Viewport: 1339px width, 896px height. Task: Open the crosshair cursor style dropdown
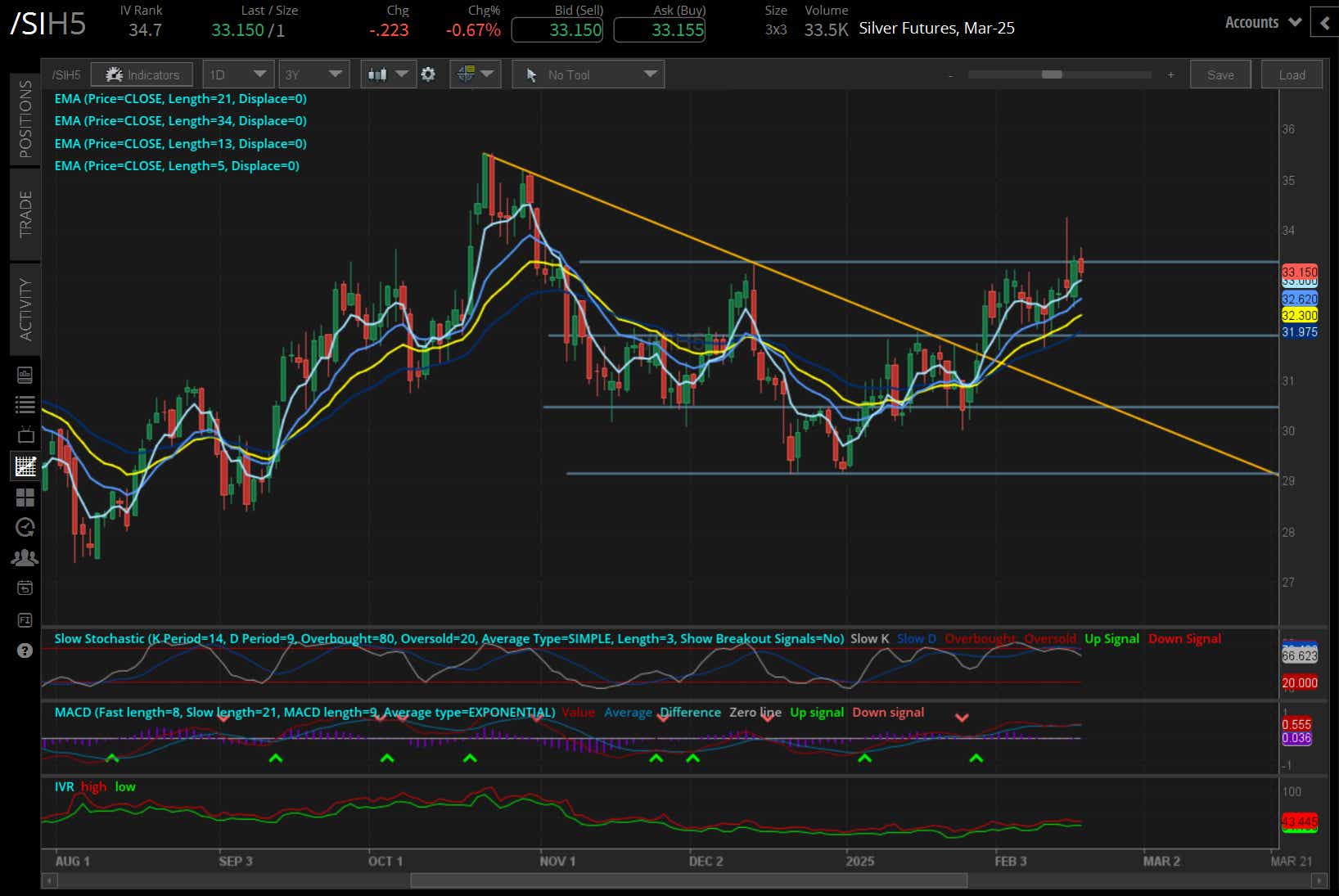[x=475, y=74]
